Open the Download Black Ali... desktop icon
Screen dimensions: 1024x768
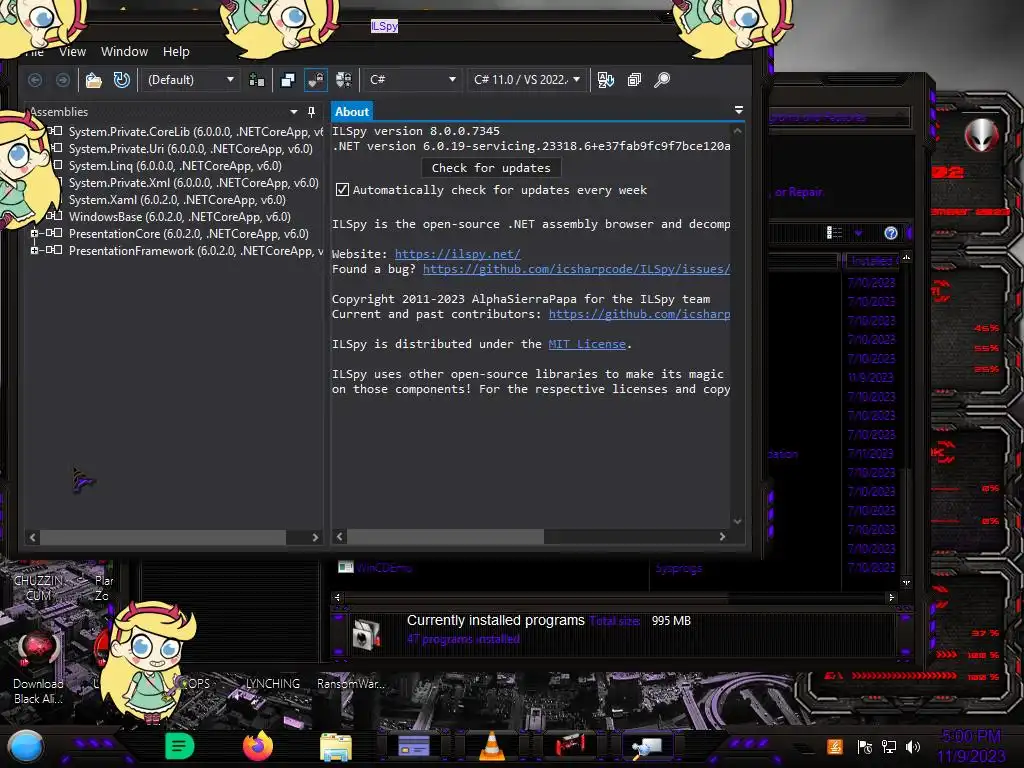click(38, 667)
